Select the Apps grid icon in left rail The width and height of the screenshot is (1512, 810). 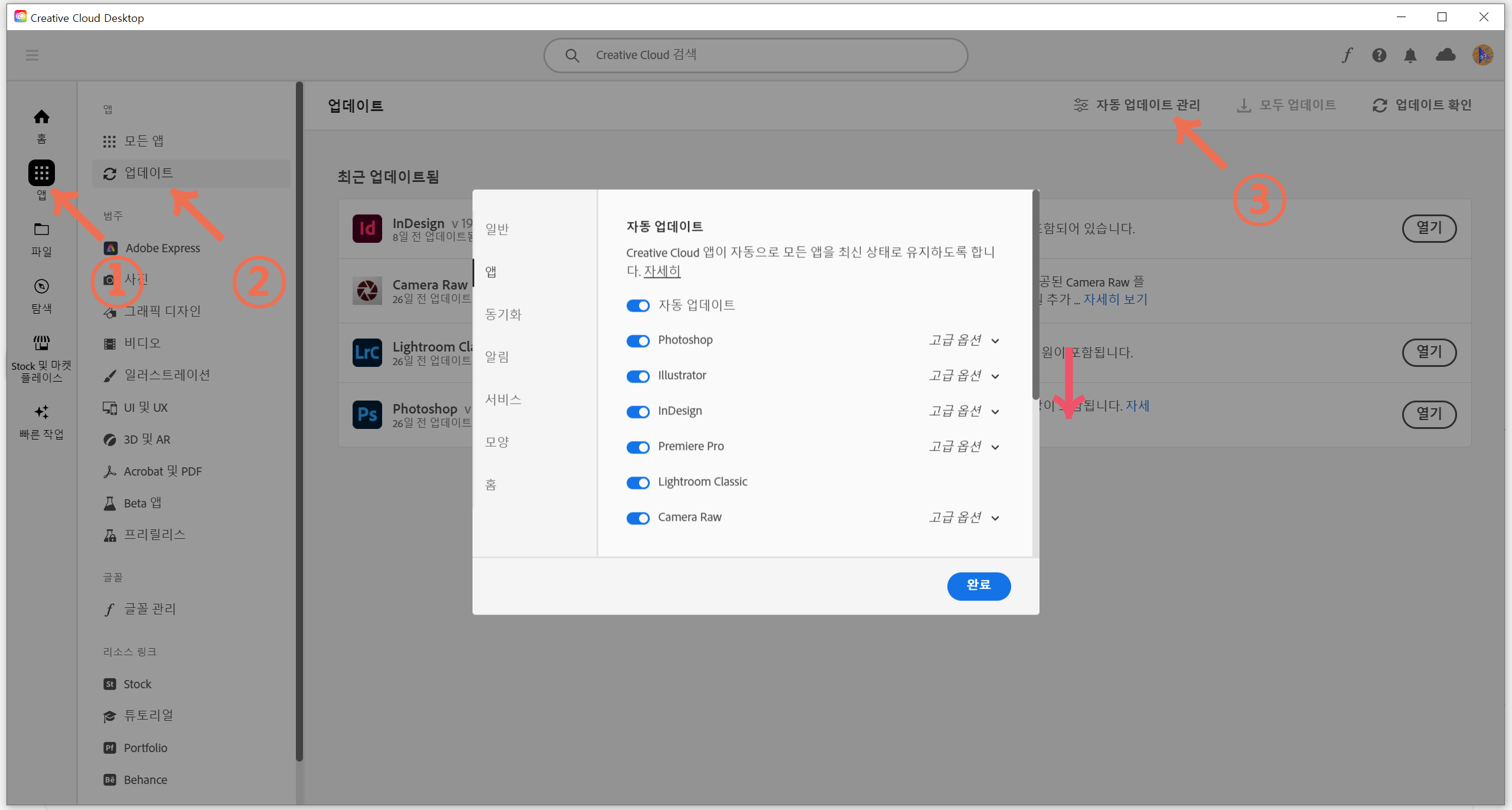pyautogui.click(x=41, y=173)
